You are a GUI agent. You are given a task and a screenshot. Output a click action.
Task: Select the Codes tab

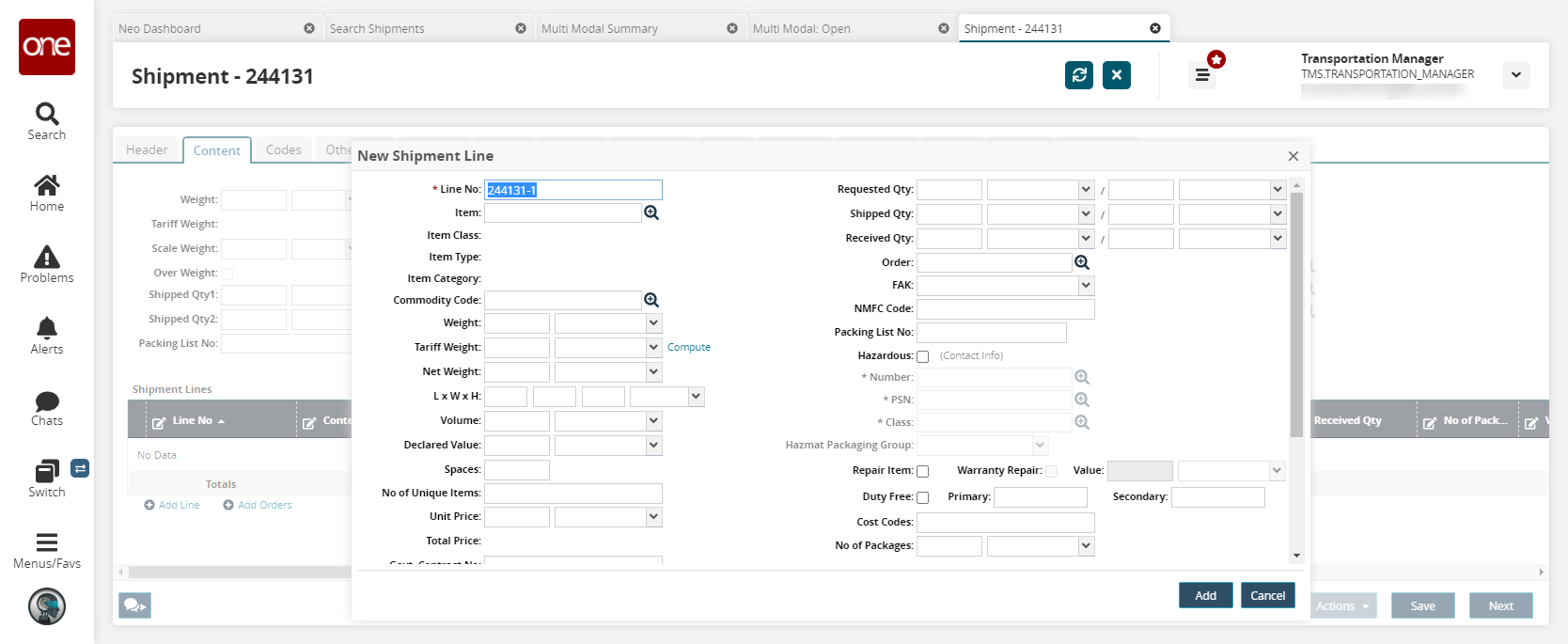coord(283,149)
